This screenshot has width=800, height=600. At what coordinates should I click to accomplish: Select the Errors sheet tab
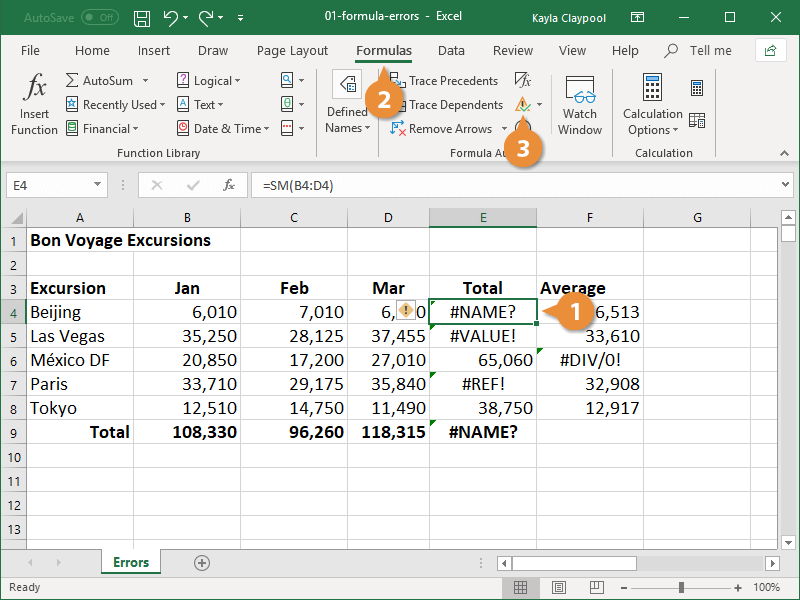pyautogui.click(x=131, y=562)
